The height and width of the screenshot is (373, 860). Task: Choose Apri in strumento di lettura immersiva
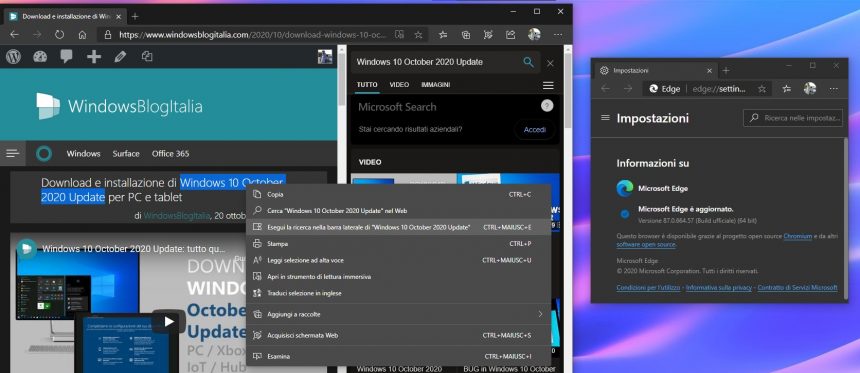coord(398,276)
